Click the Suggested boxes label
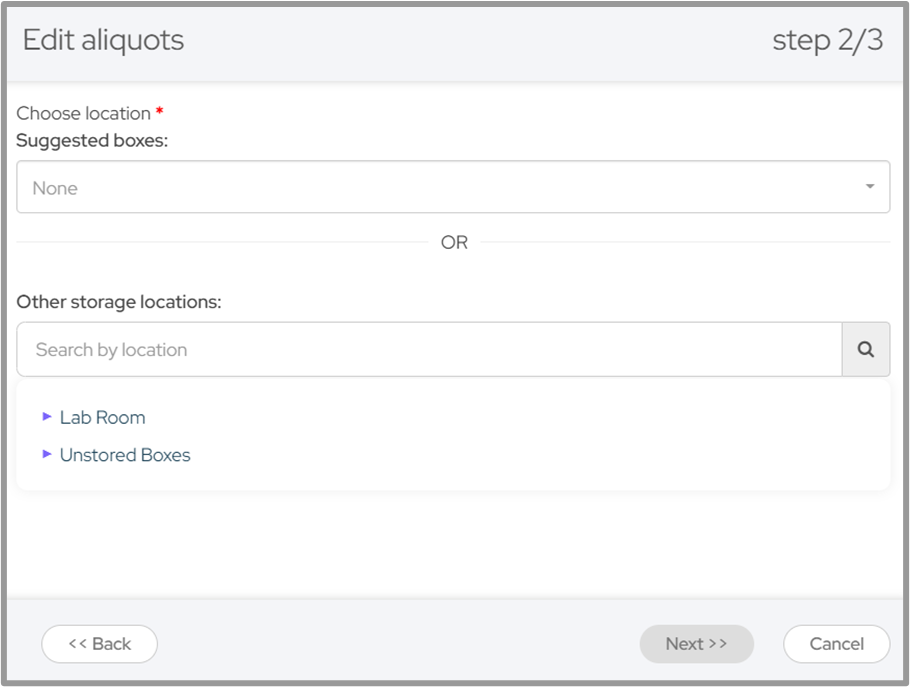The width and height of the screenshot is (910, 687). point(92,140)
